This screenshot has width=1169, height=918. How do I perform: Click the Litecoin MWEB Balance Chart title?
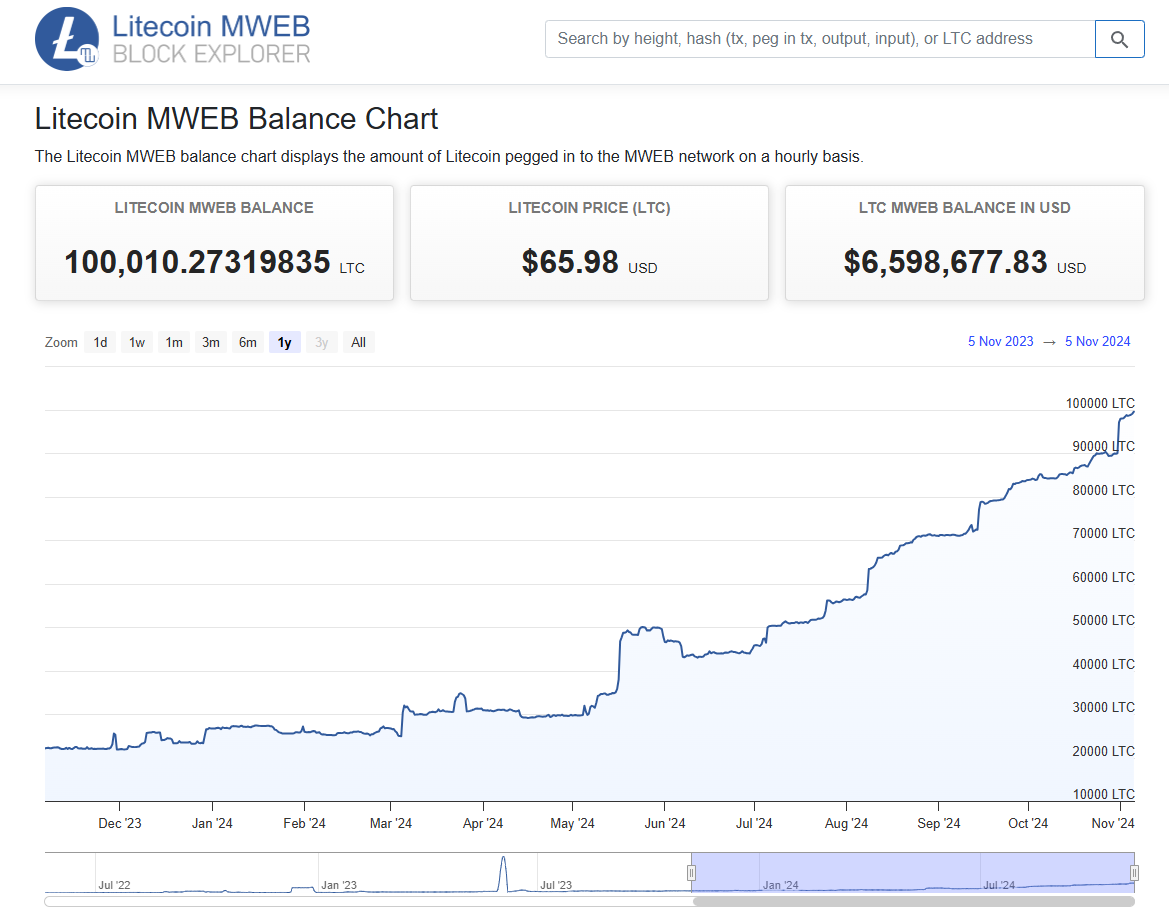pyautogui.click(x=236, y=119)
